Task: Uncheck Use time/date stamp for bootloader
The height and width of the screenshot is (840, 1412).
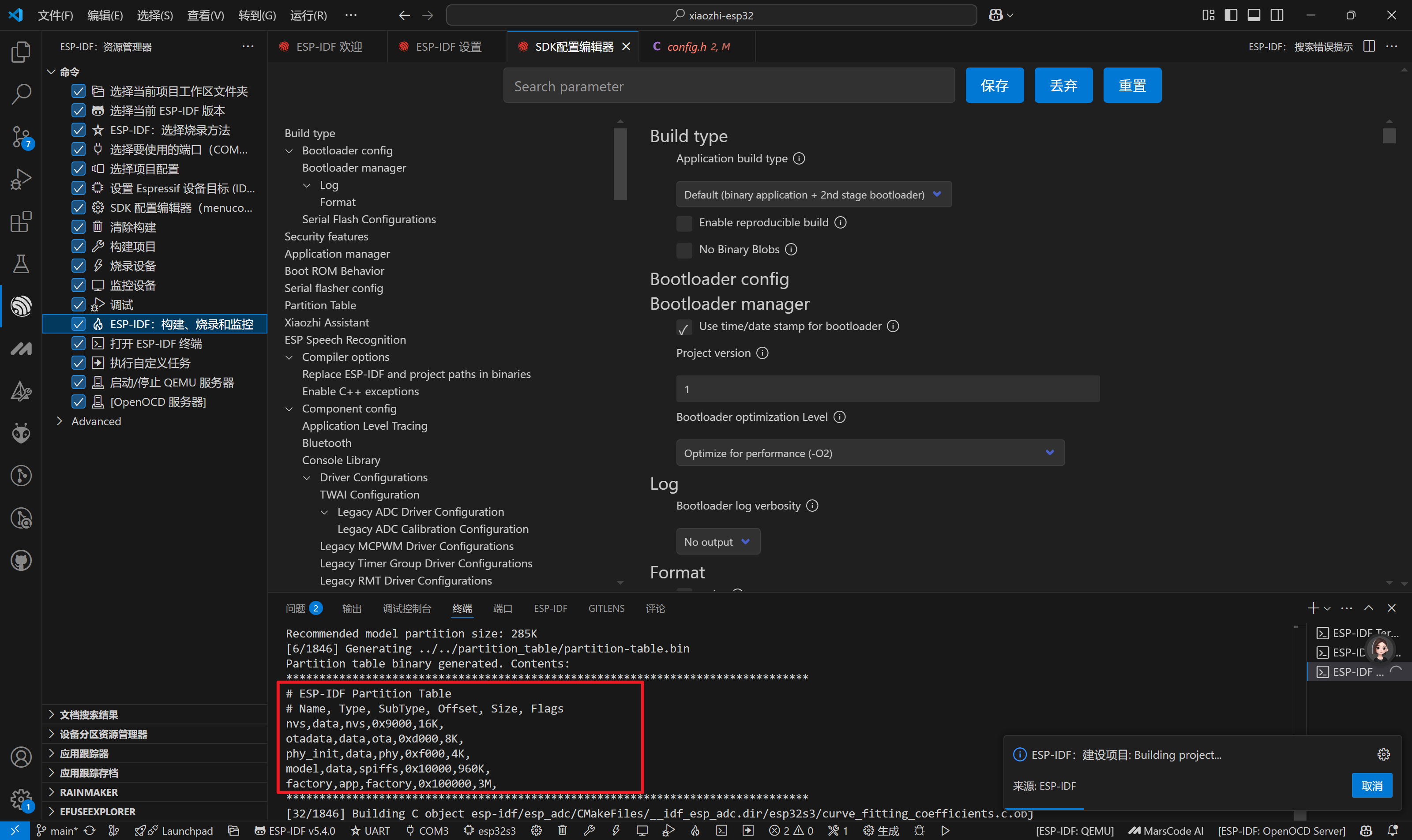Action: coord(684,327)
